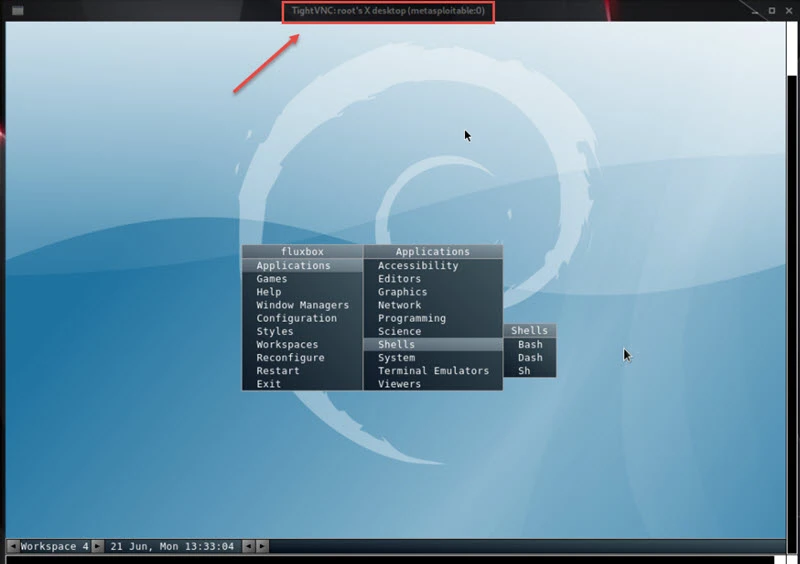The width and height of the screenshot is (800, 564).
Task: Click the fluxbox menu title header
Action: 302,252
